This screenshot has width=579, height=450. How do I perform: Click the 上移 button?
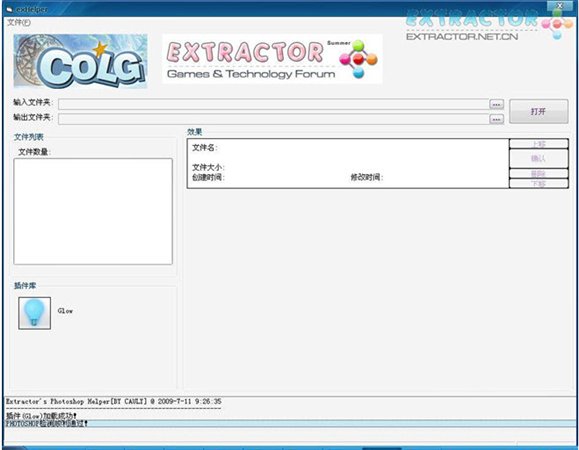tap(538, 144)
